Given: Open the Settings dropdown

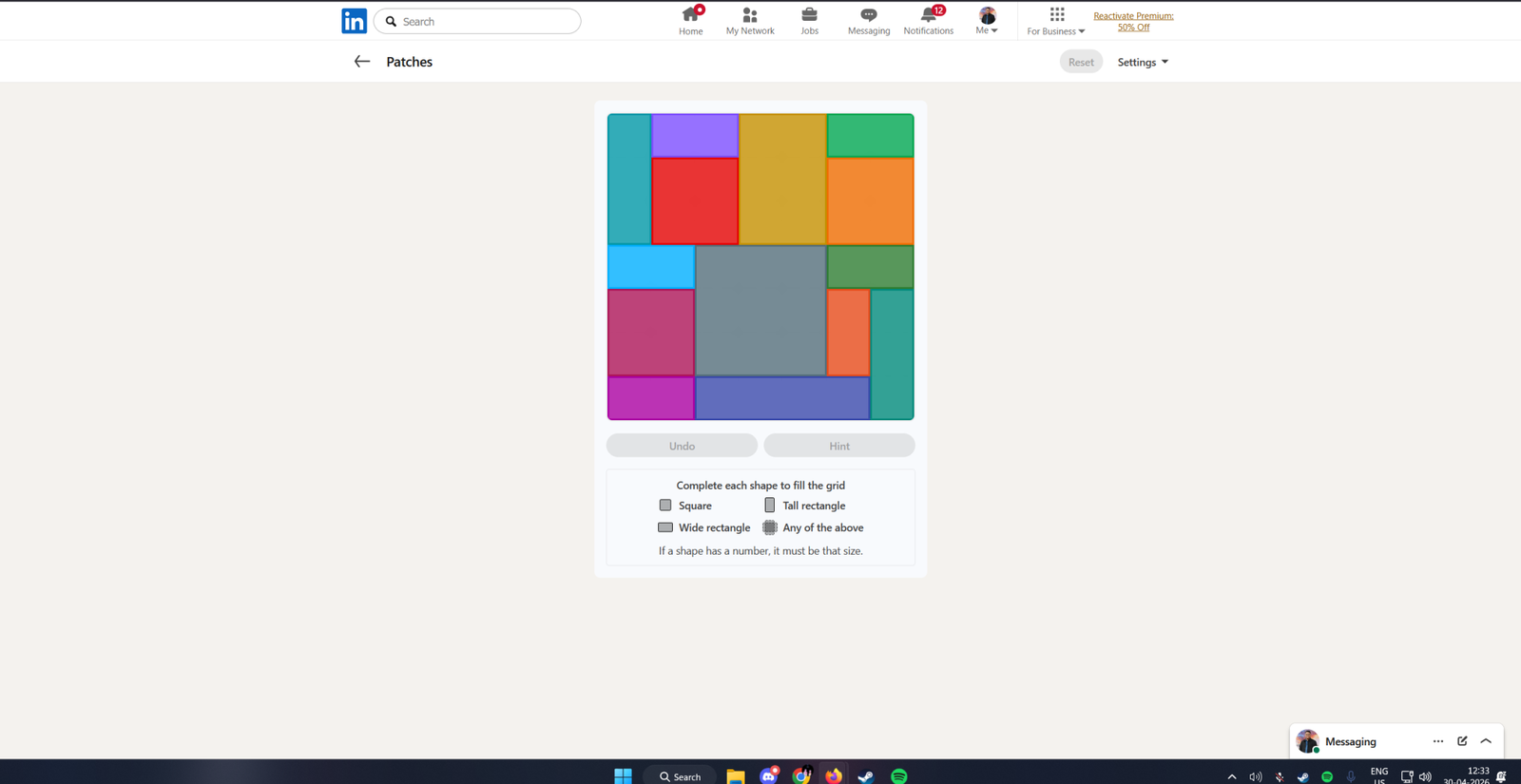Looking at the screenshot, I should 1142,62.
